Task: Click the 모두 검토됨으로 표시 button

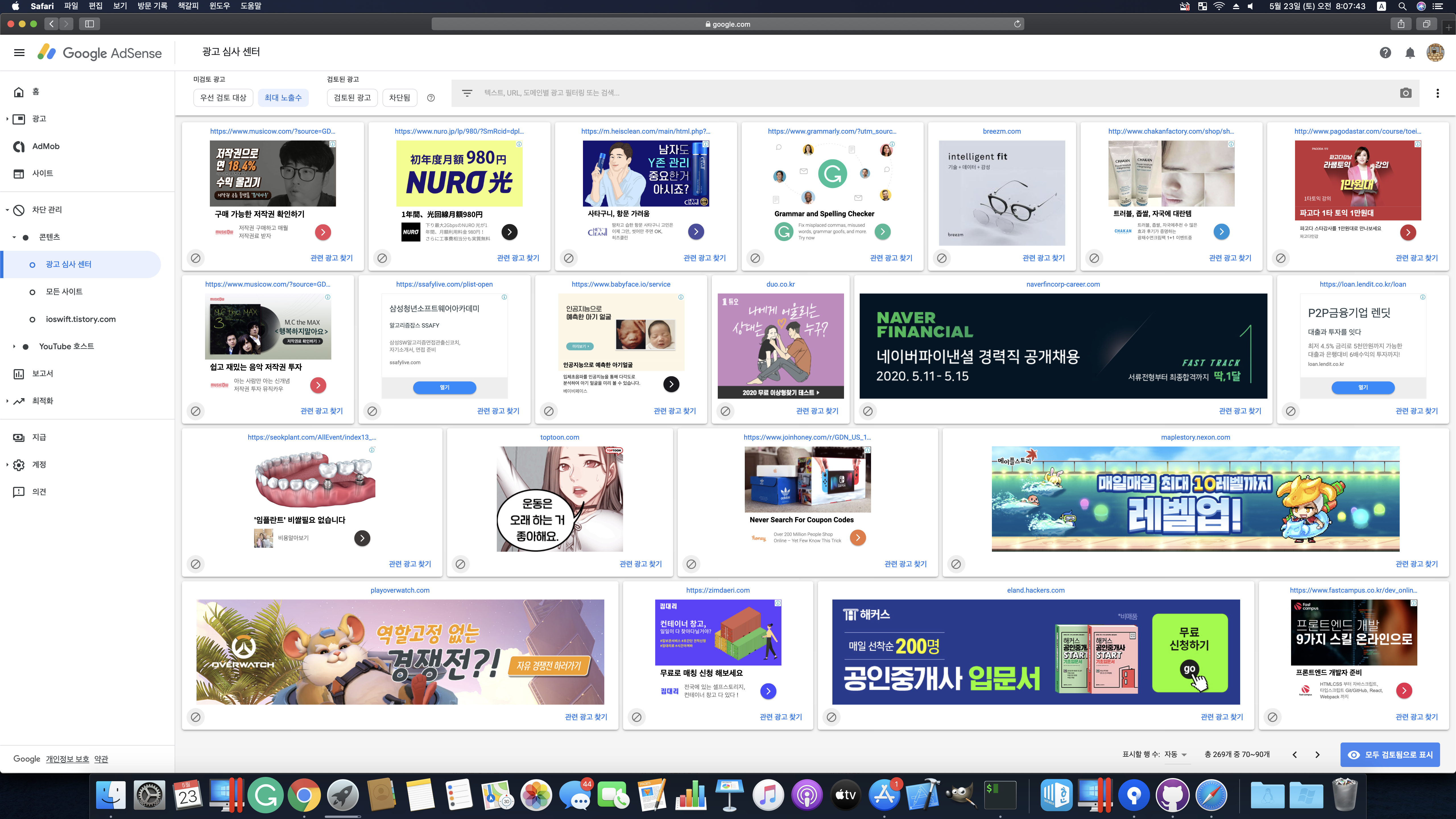Action: (x=1390, y=754)
